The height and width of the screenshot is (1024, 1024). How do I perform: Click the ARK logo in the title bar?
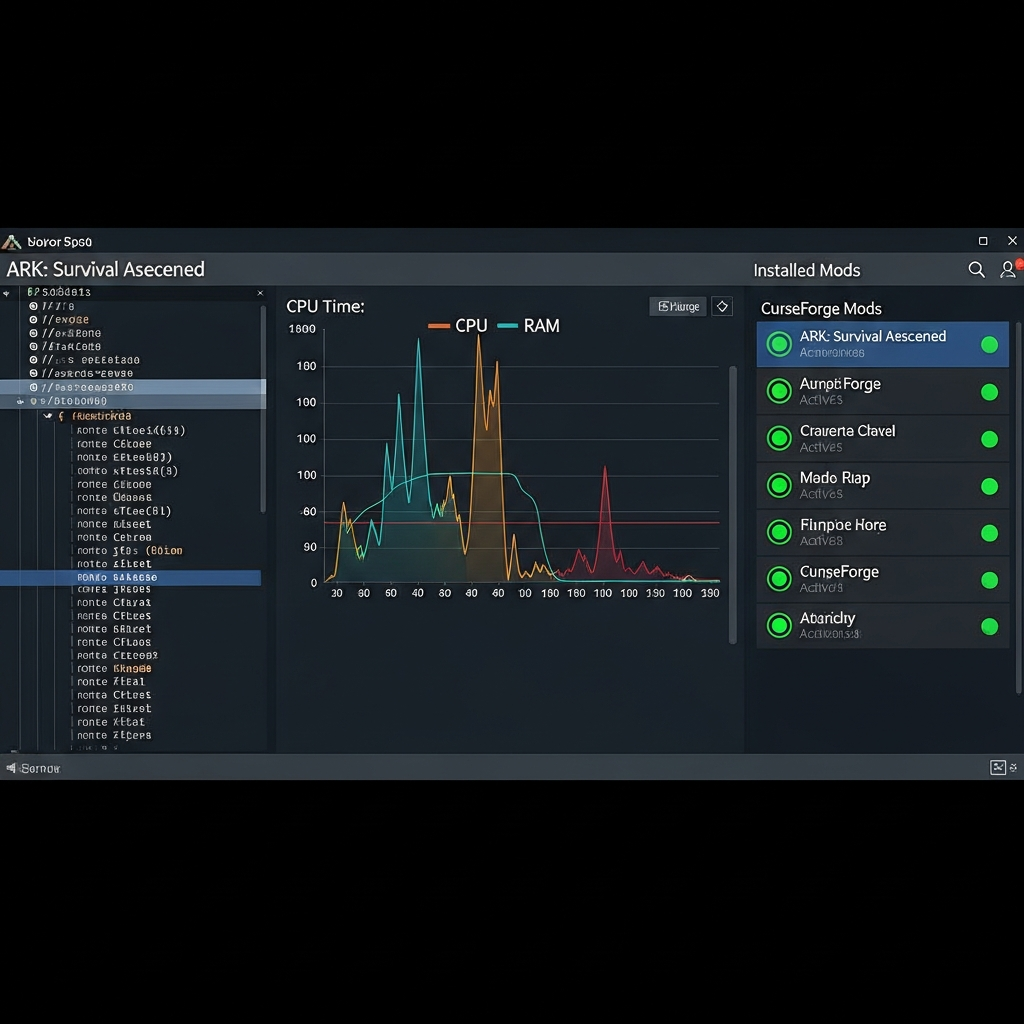(x=11, y=242)
